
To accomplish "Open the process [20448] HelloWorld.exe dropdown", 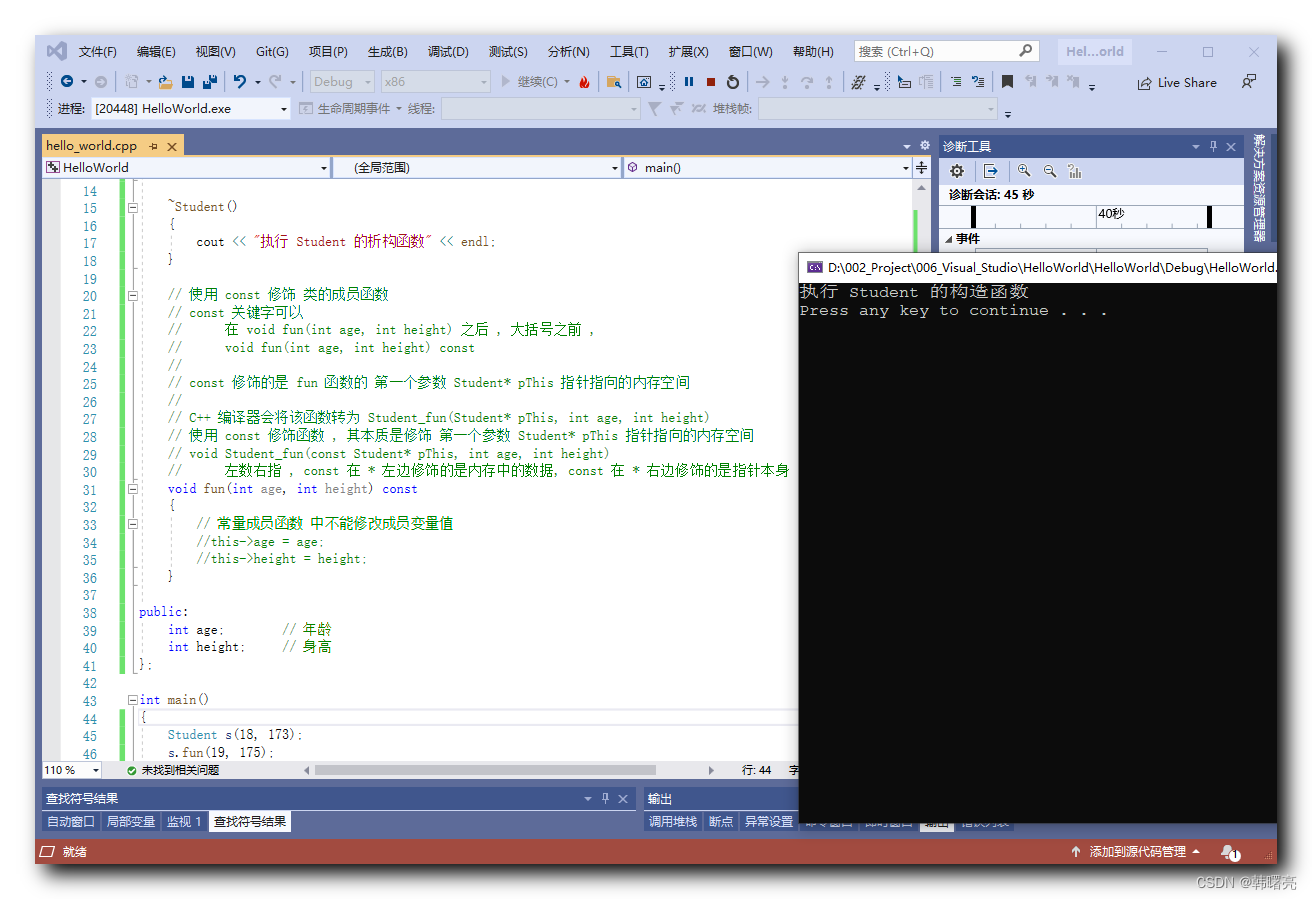I will click(284, 109).
